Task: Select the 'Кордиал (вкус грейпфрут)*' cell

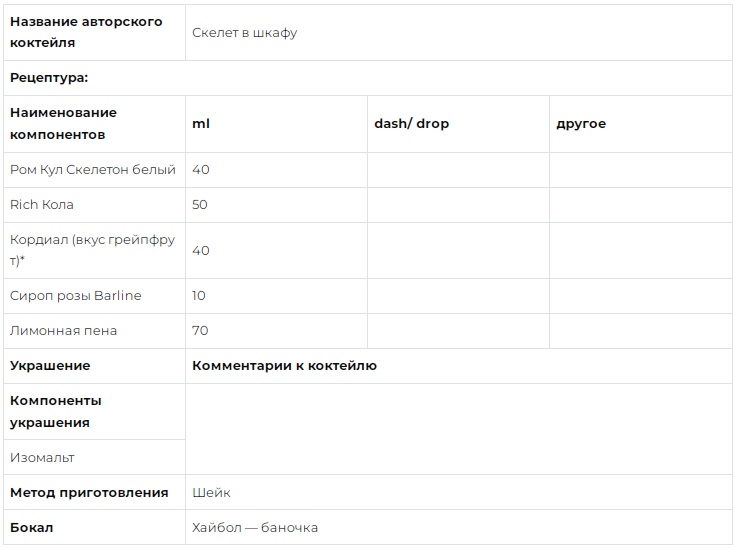Action: [92, 250]
